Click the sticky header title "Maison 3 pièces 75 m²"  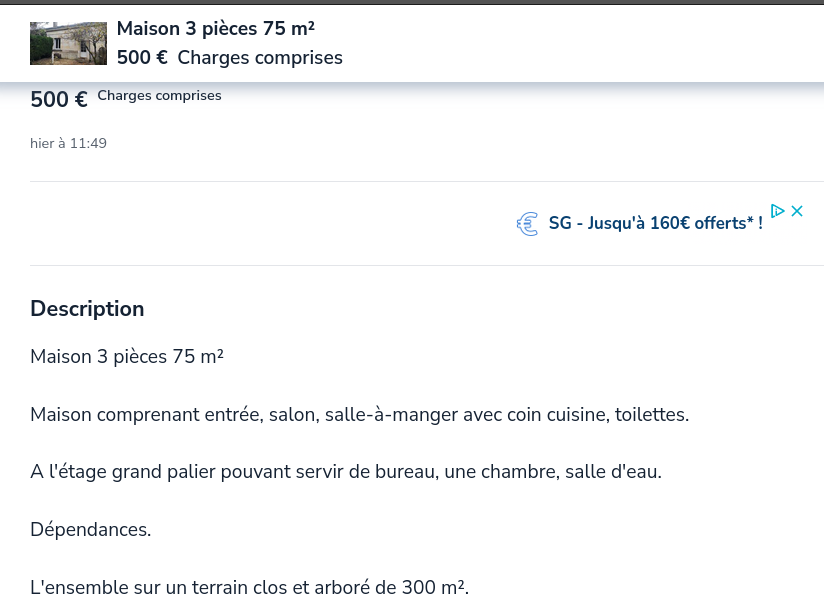[x=215, y=29]
